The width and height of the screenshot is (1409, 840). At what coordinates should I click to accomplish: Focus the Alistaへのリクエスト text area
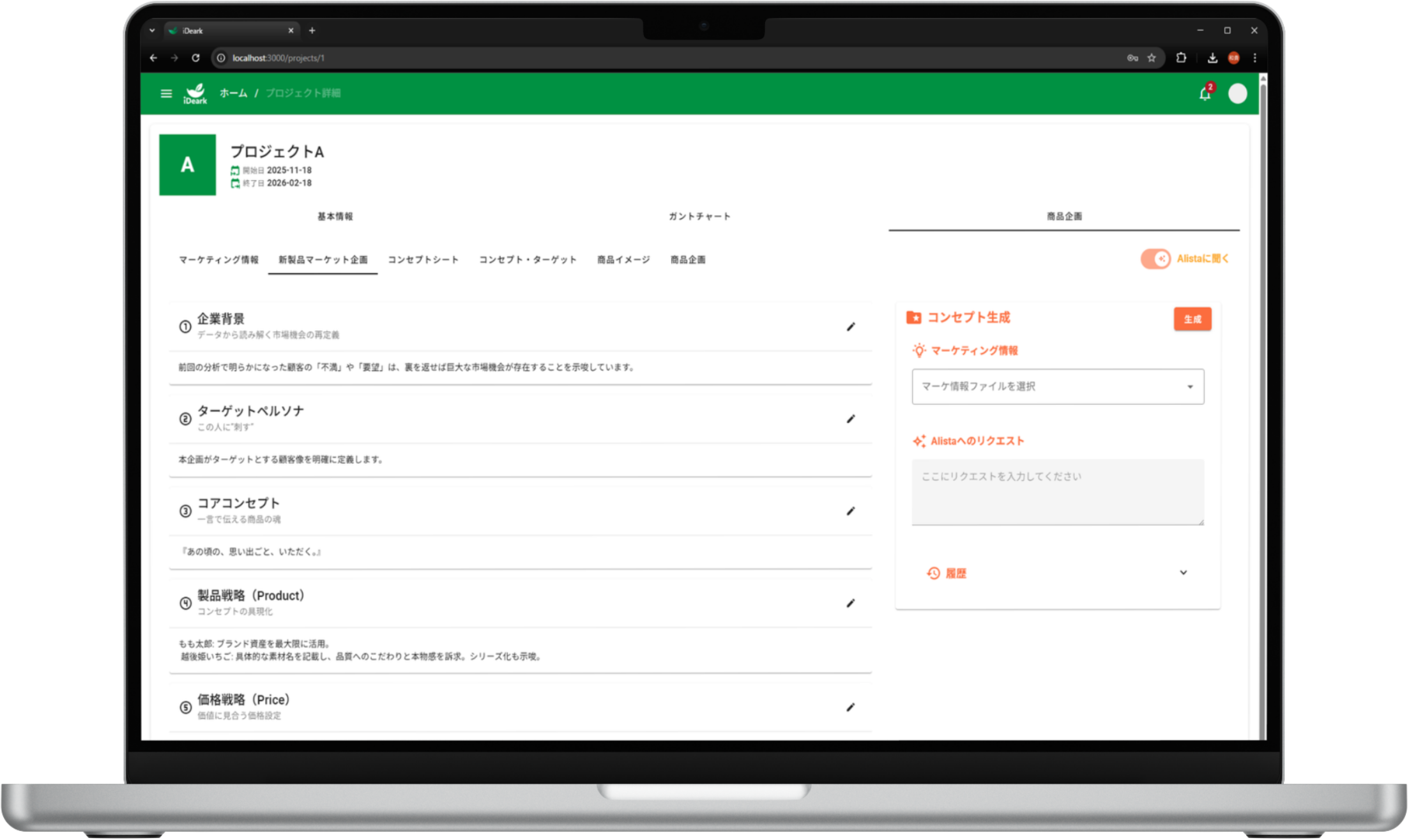click(1058, 492)
